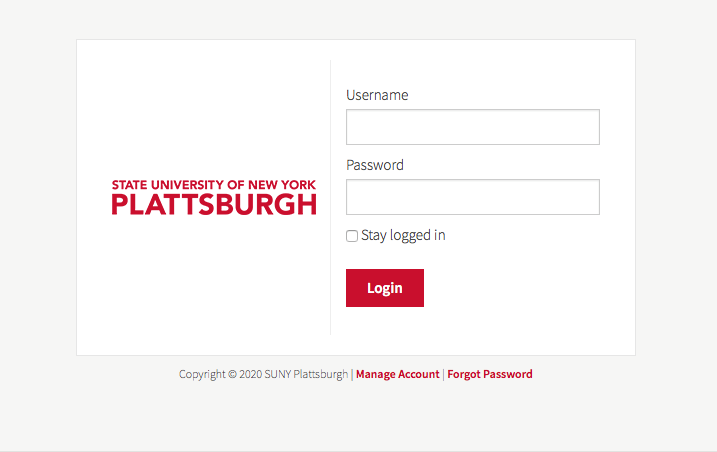Viewport: 717px width, 452px height.
Task: Open the Manage Account link
Action: [397, 374]
